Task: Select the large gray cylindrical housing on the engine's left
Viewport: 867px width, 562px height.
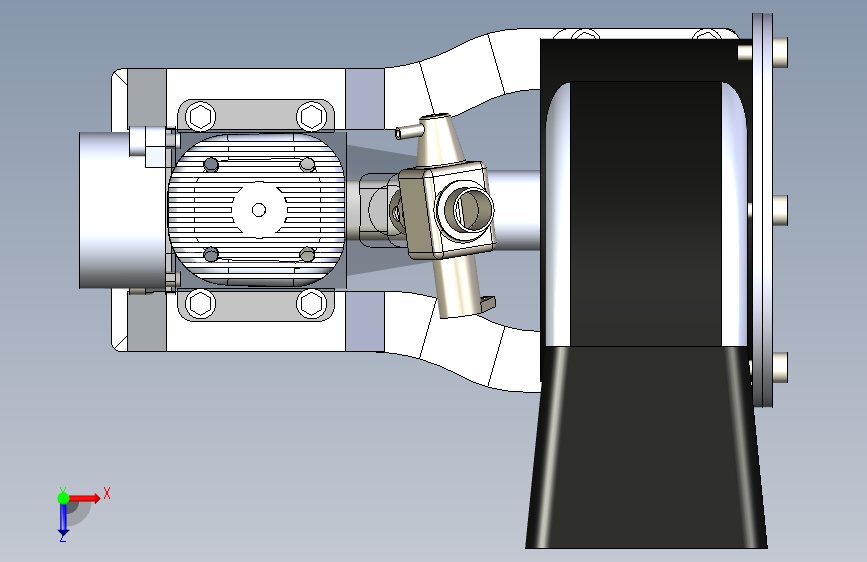Action: [x=123, y=210]
